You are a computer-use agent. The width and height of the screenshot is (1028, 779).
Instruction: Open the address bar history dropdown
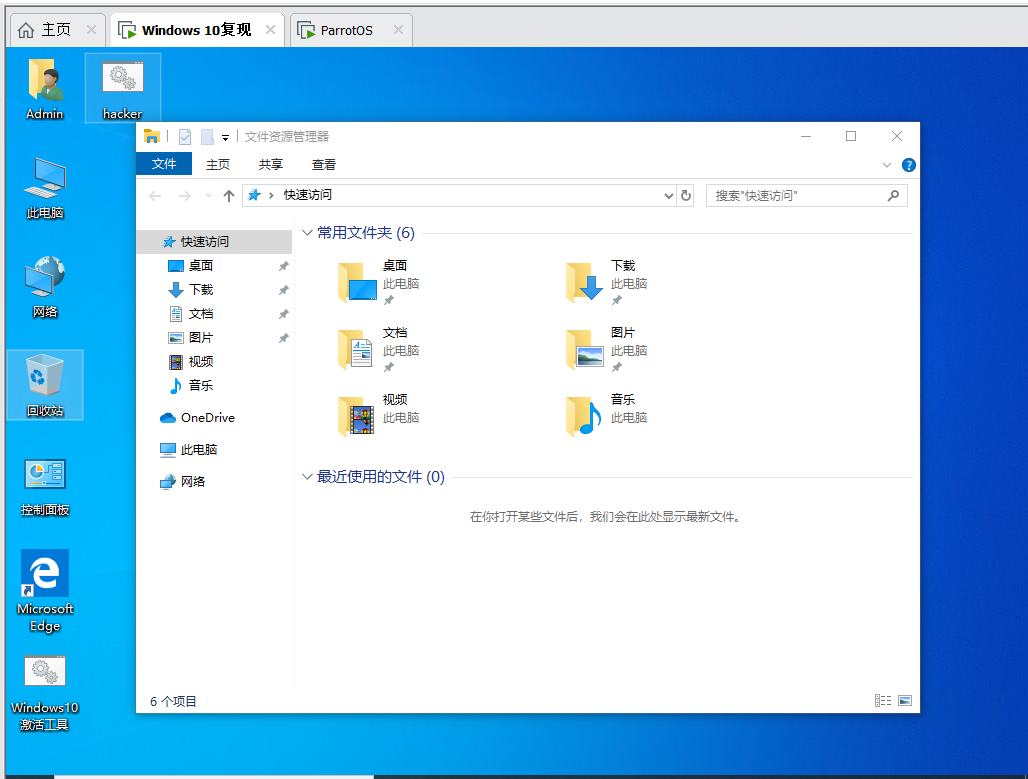tap(668, 195)
